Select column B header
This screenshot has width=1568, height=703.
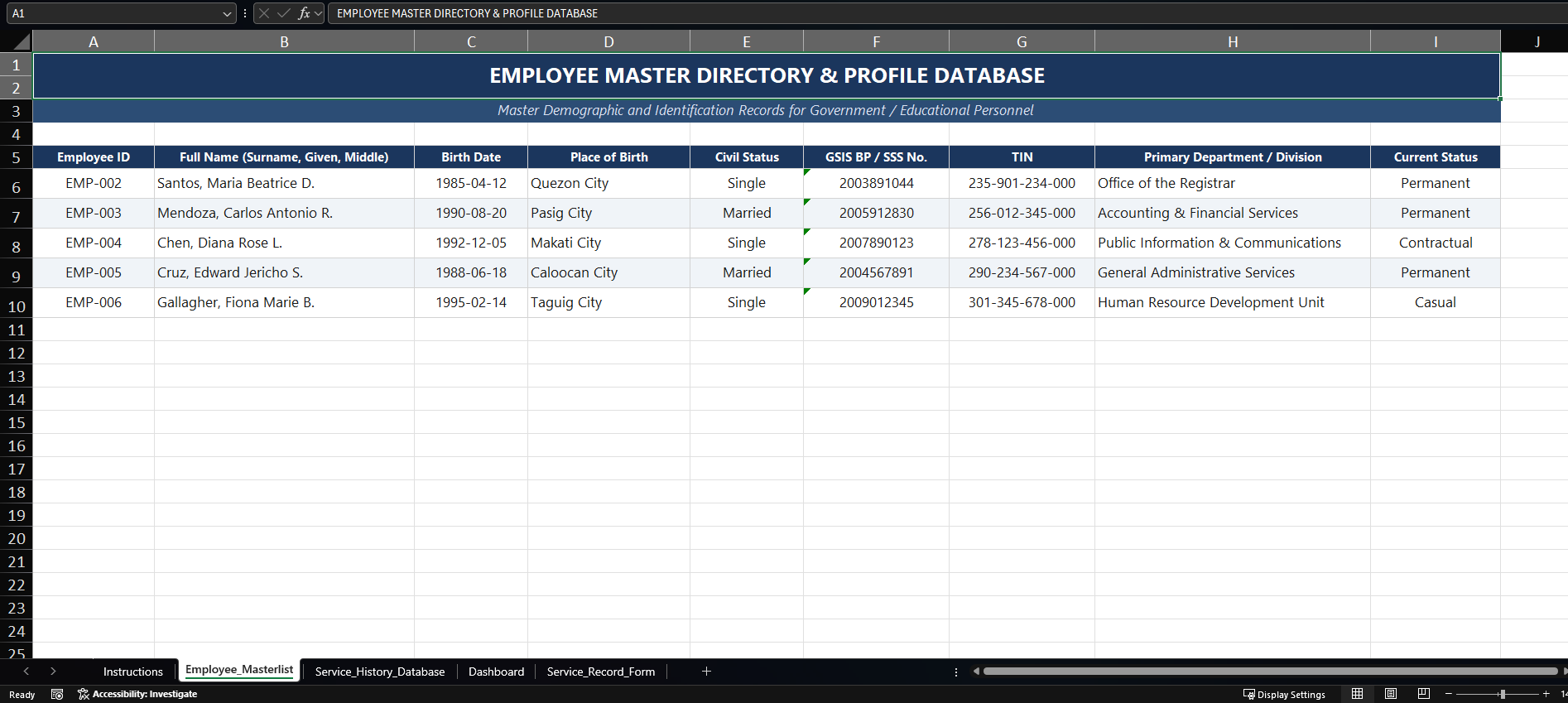(284, 41)
